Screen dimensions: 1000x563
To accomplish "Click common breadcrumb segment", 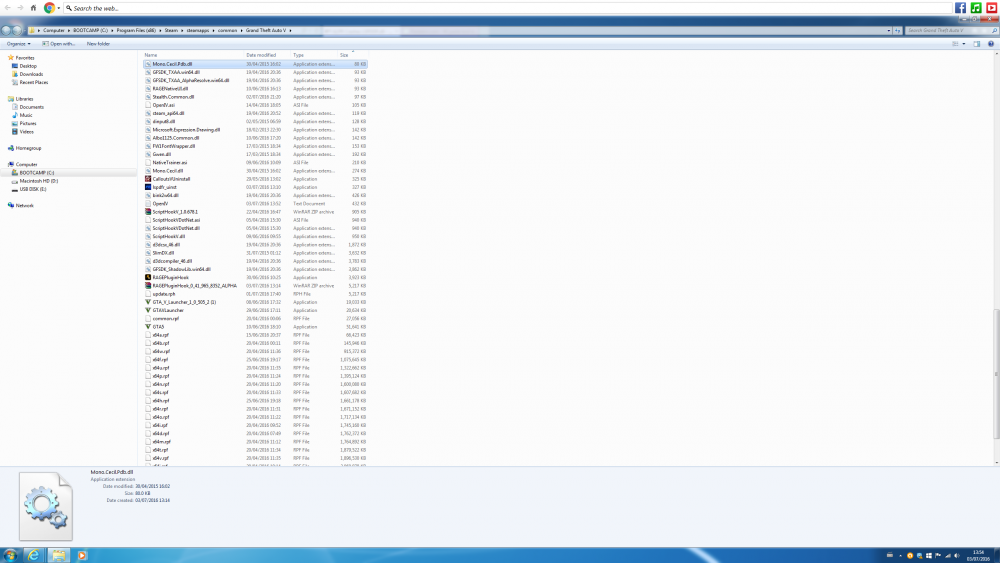I will (x=227, y=30).
